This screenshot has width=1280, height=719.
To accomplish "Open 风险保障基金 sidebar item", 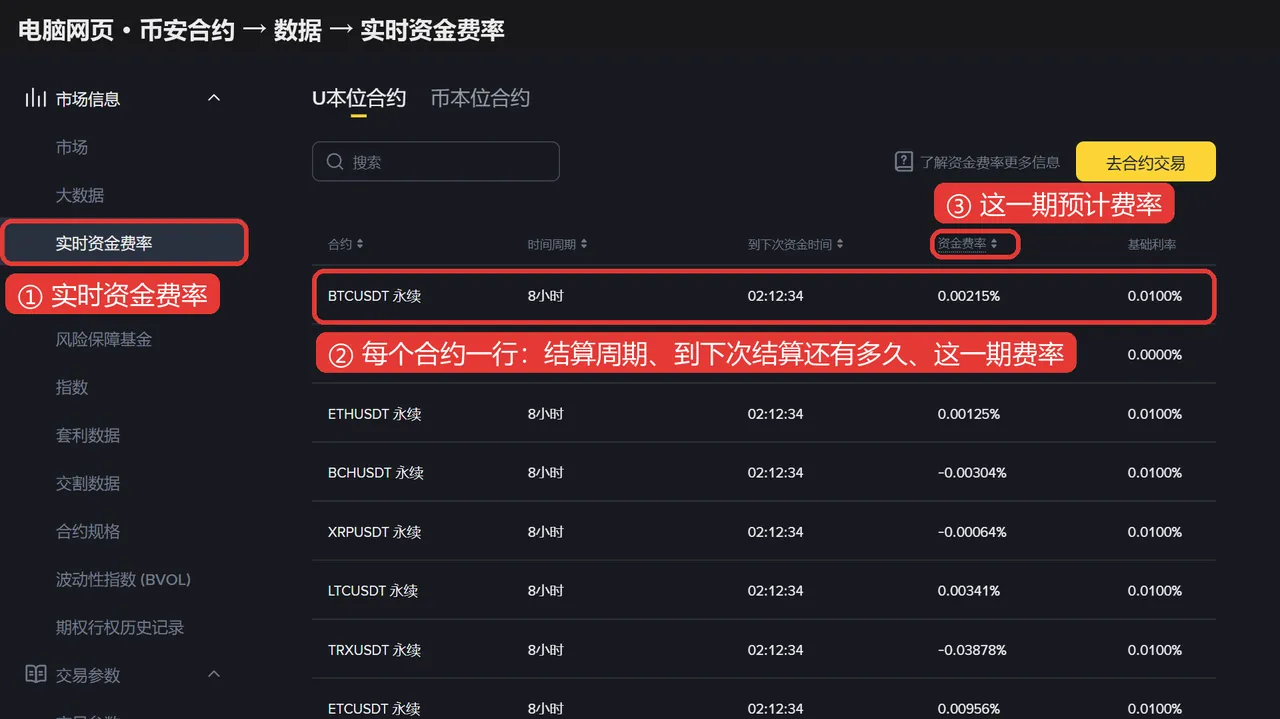I will coord(104,339).
